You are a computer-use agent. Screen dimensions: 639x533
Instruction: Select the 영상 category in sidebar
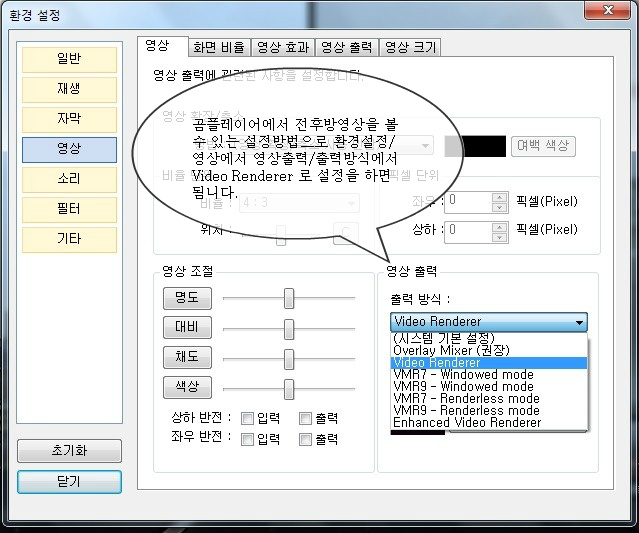(69, 150)
